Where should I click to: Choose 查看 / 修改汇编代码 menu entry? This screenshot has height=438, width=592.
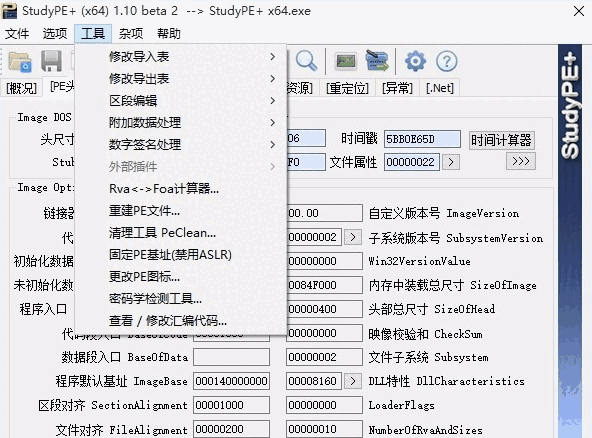[x=181, y=321]
